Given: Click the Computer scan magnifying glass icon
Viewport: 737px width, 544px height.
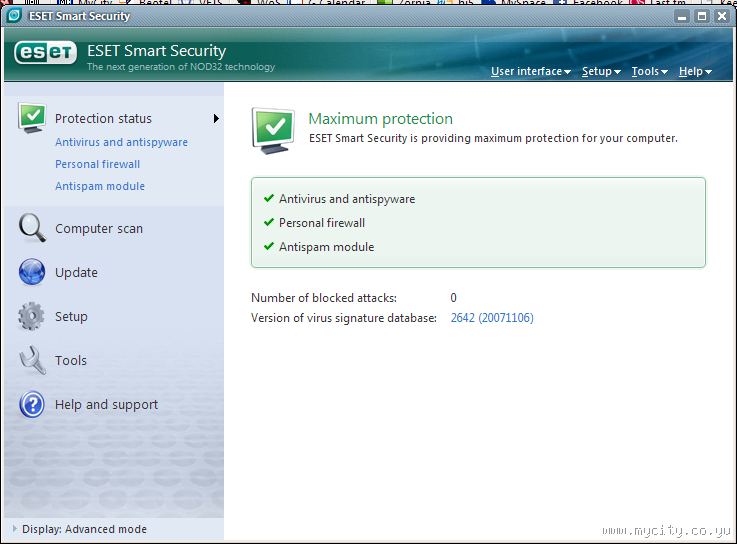Looking at the screenshot, I should (x=32, y=228).
